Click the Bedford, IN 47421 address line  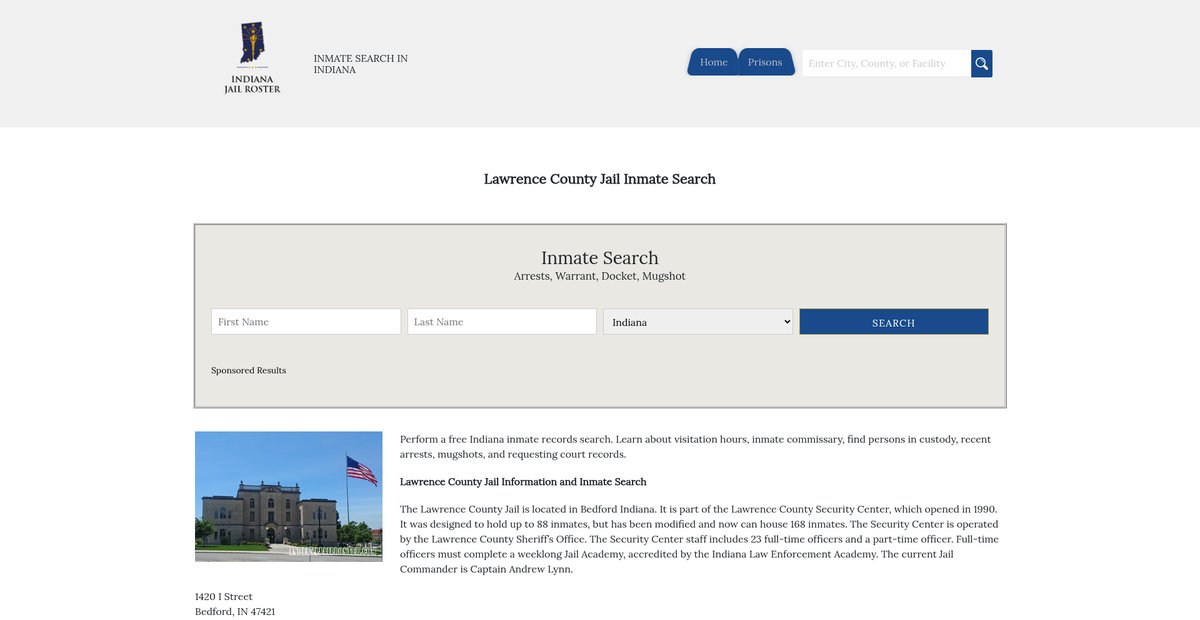pos(235,612)
